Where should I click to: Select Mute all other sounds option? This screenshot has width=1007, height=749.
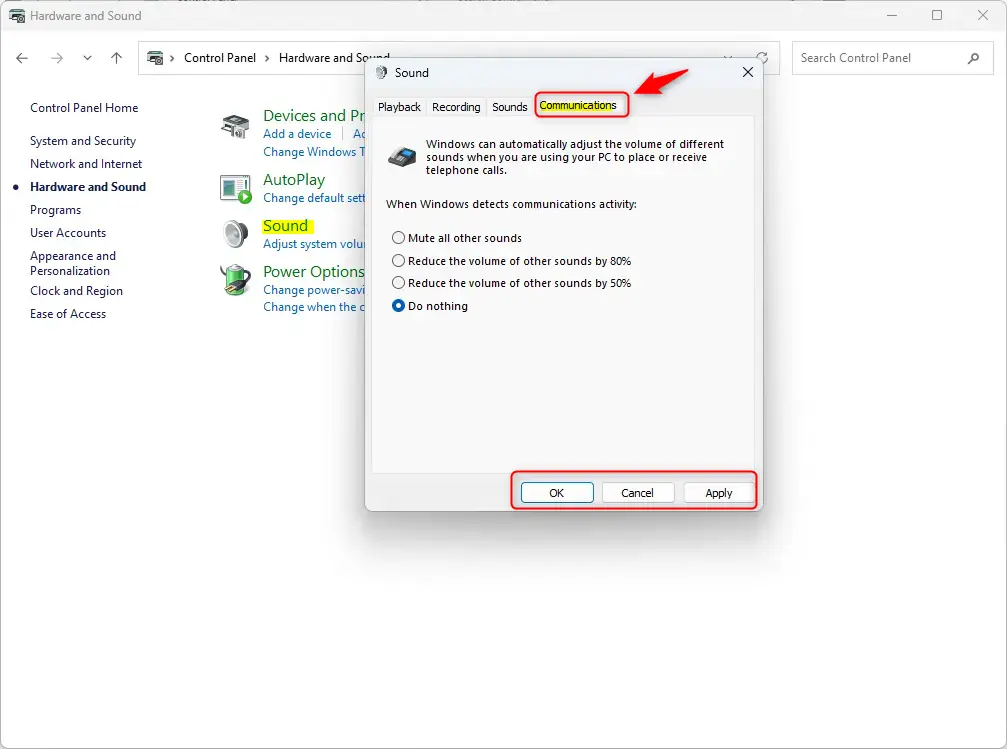pos(457,238)
